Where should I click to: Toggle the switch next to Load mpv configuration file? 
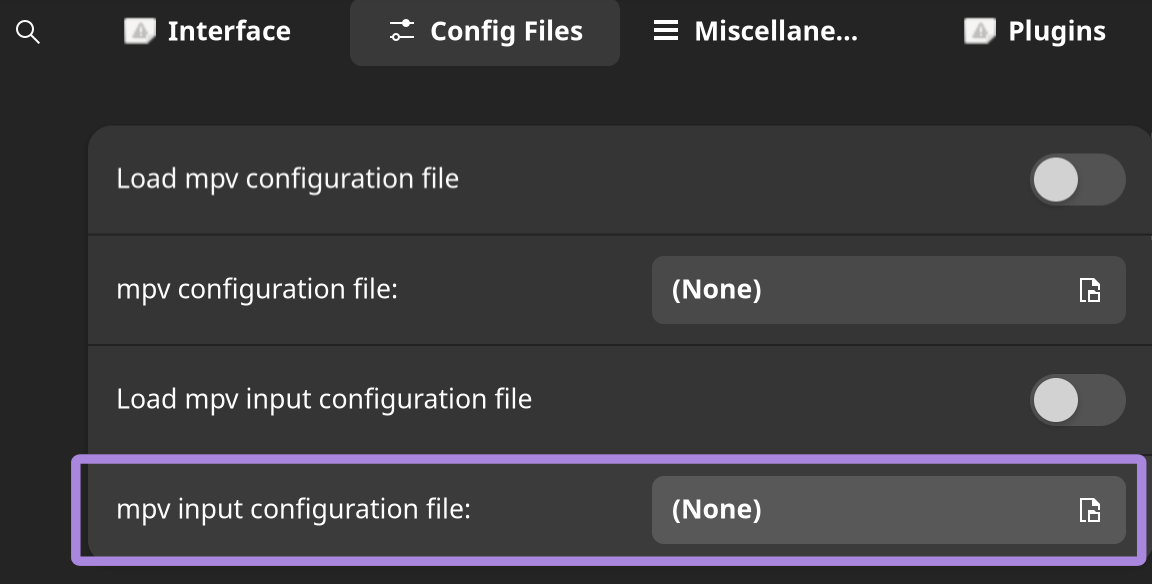(1077, 179)
